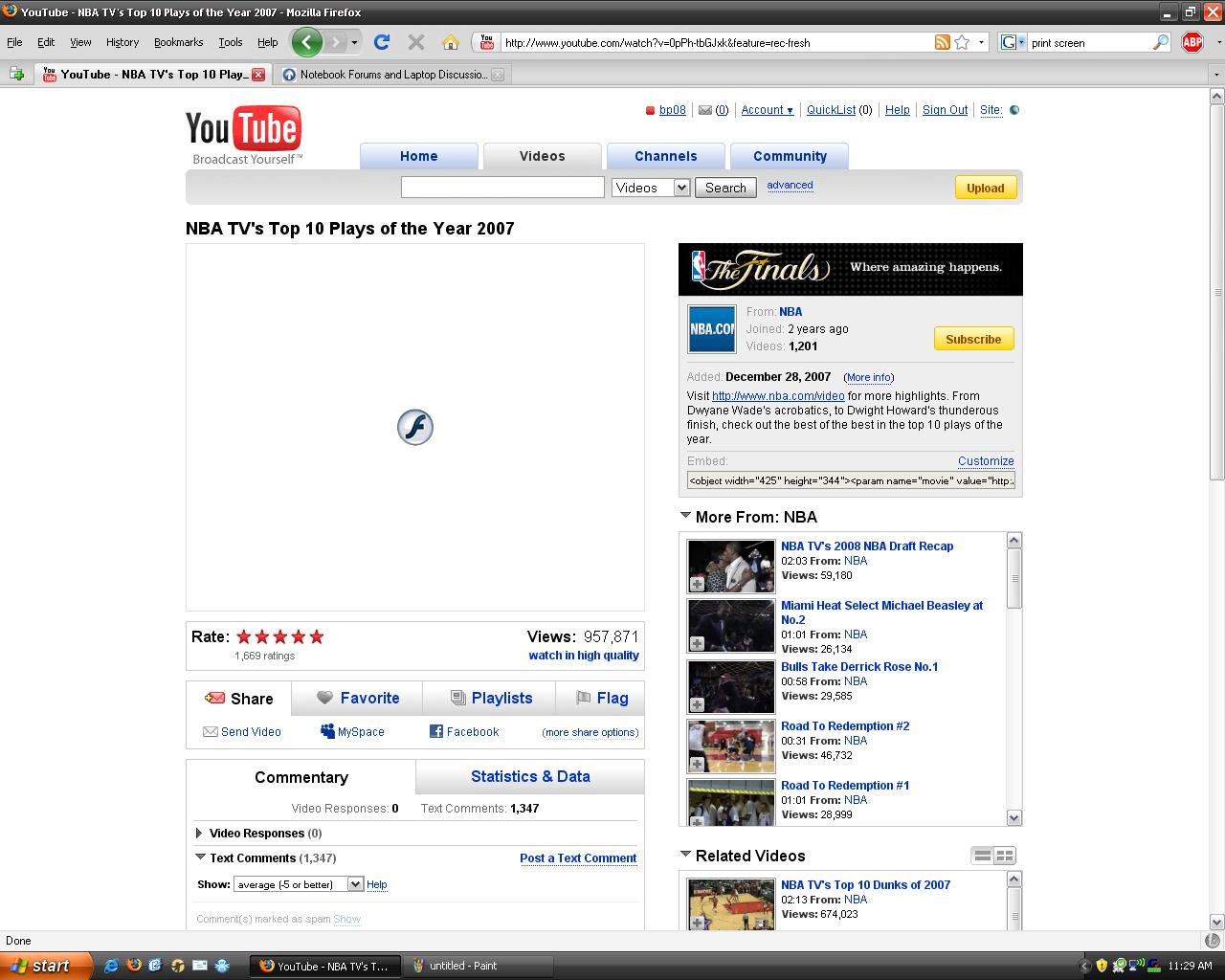Open the Playlists tab
1225x980 pixels.
pyautogui.click(x=491, y=699)
